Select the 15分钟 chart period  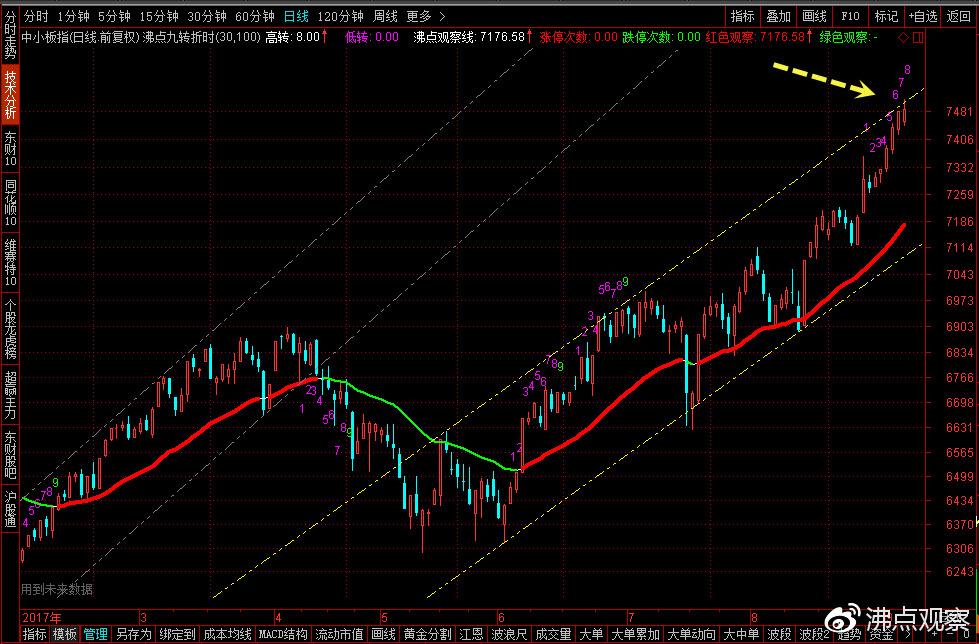pyautogui.click(x=159, y=16)
